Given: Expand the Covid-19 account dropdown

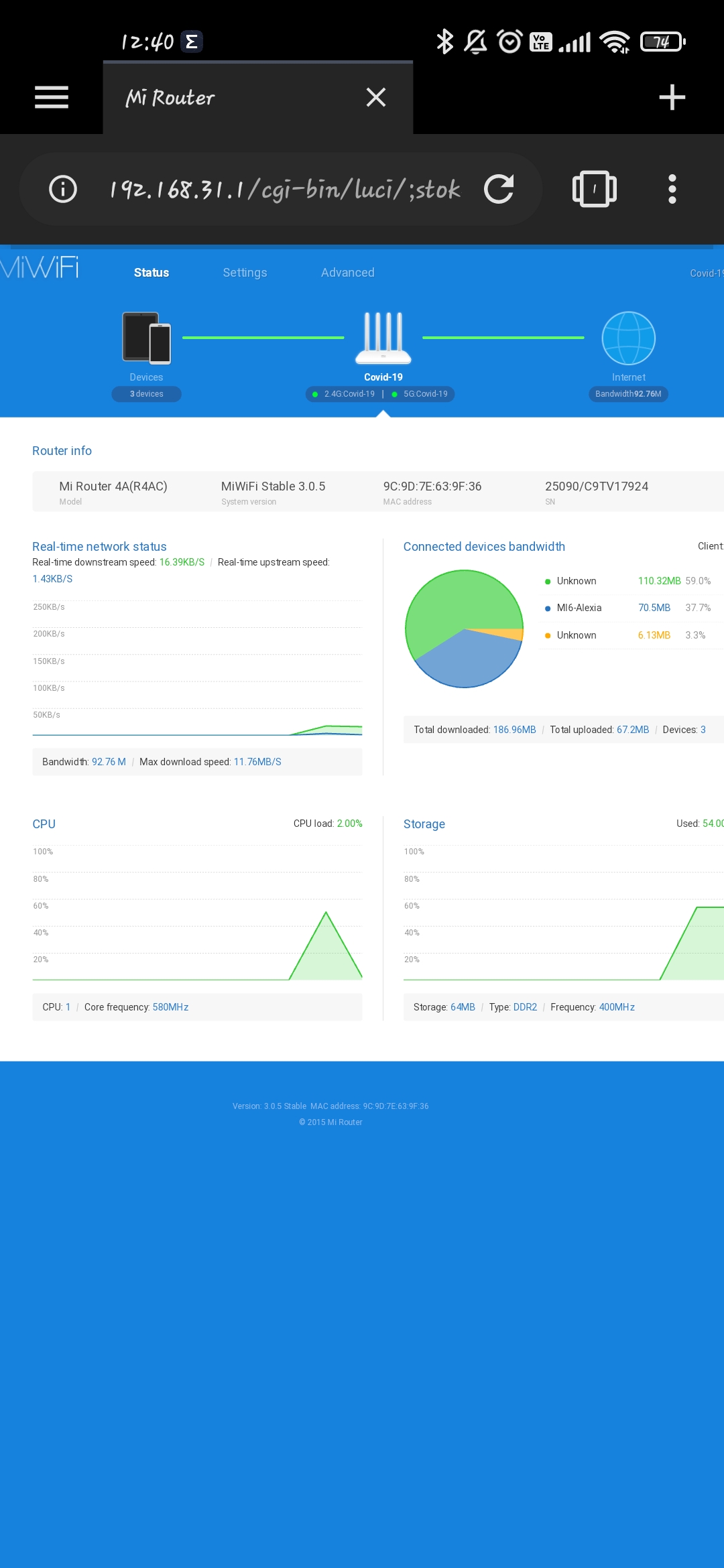Looking at the screenshot, I should [707, 273].
